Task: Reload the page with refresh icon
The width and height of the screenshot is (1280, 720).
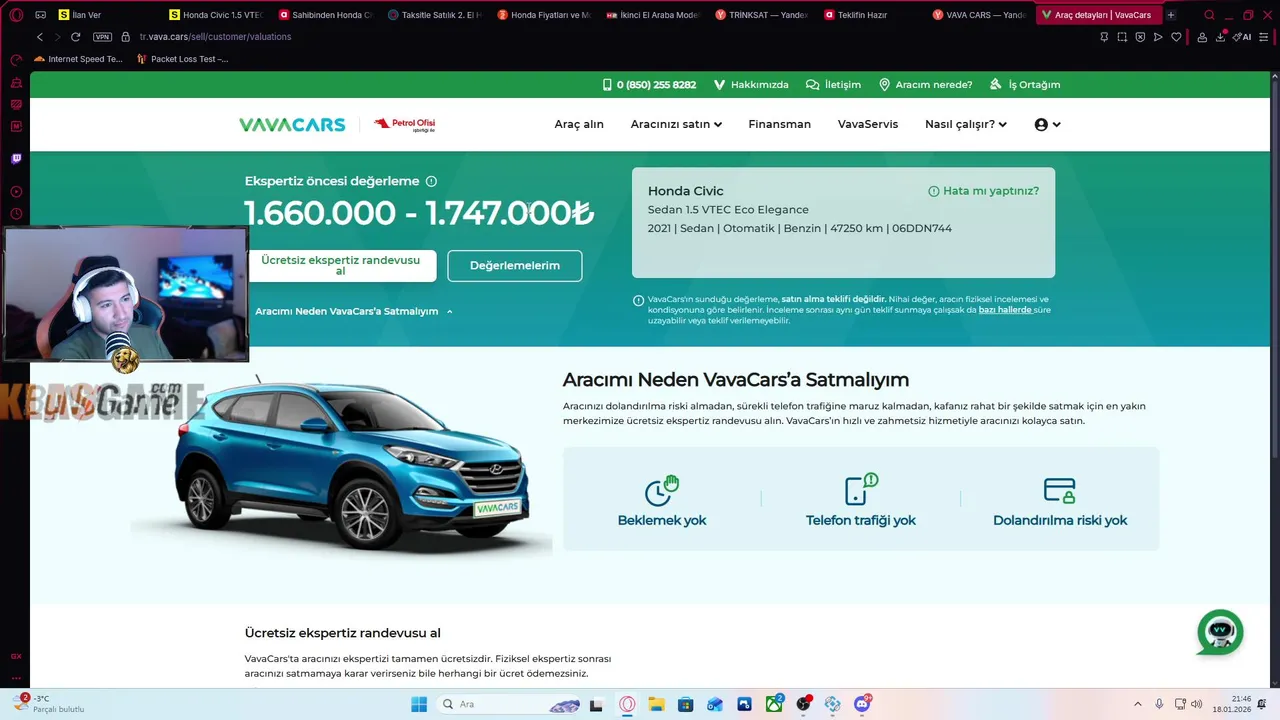Action: (75, 37)
